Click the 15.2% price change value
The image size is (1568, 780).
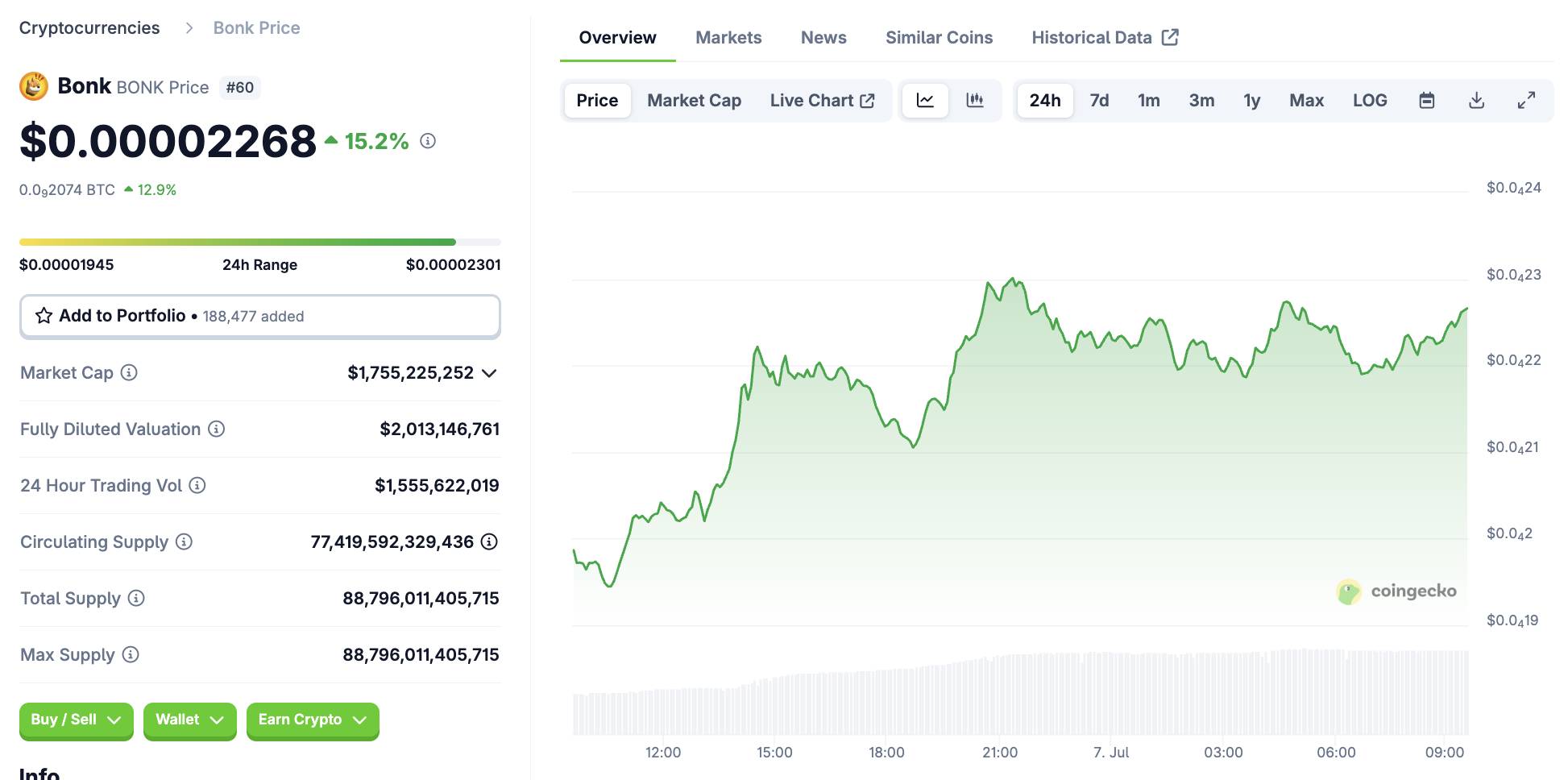click(376, 142)
